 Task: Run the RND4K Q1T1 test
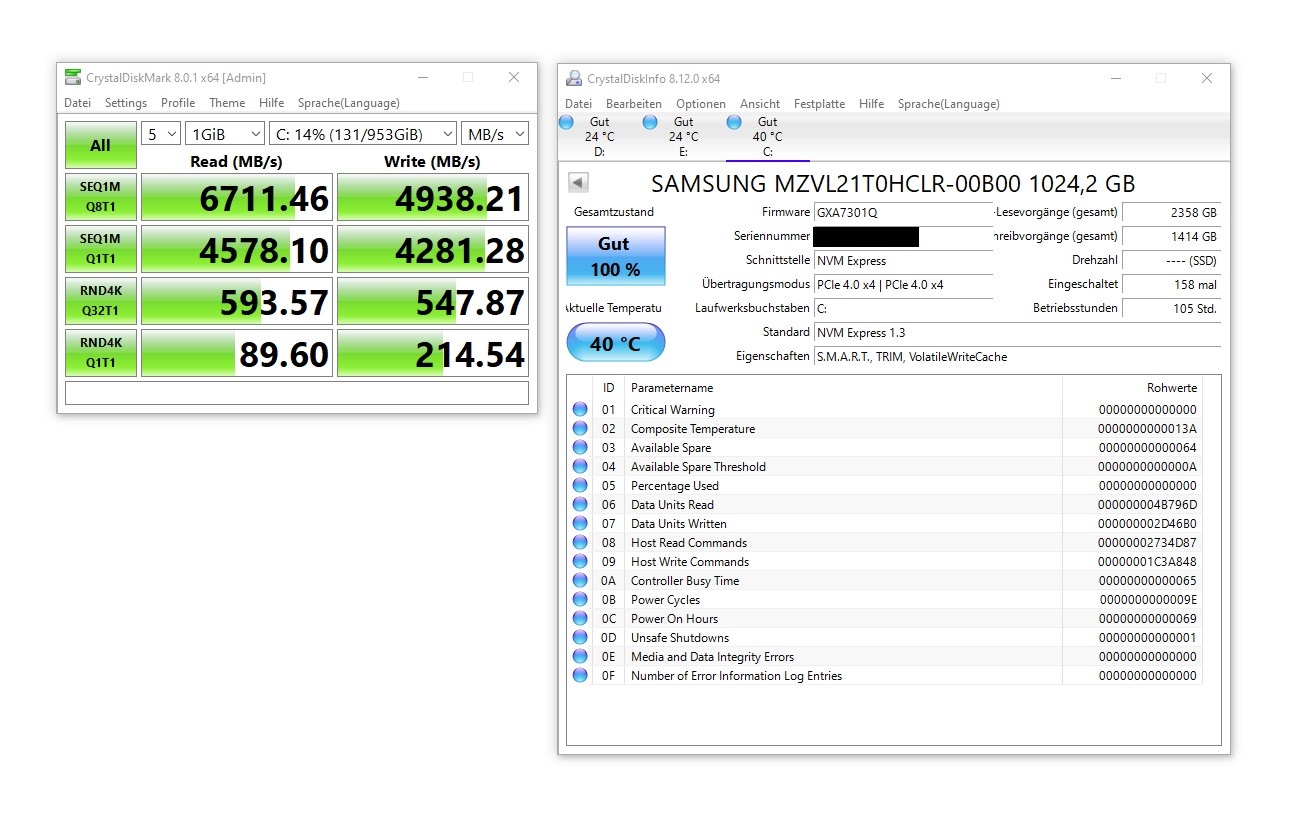click(x=101, y=353)
